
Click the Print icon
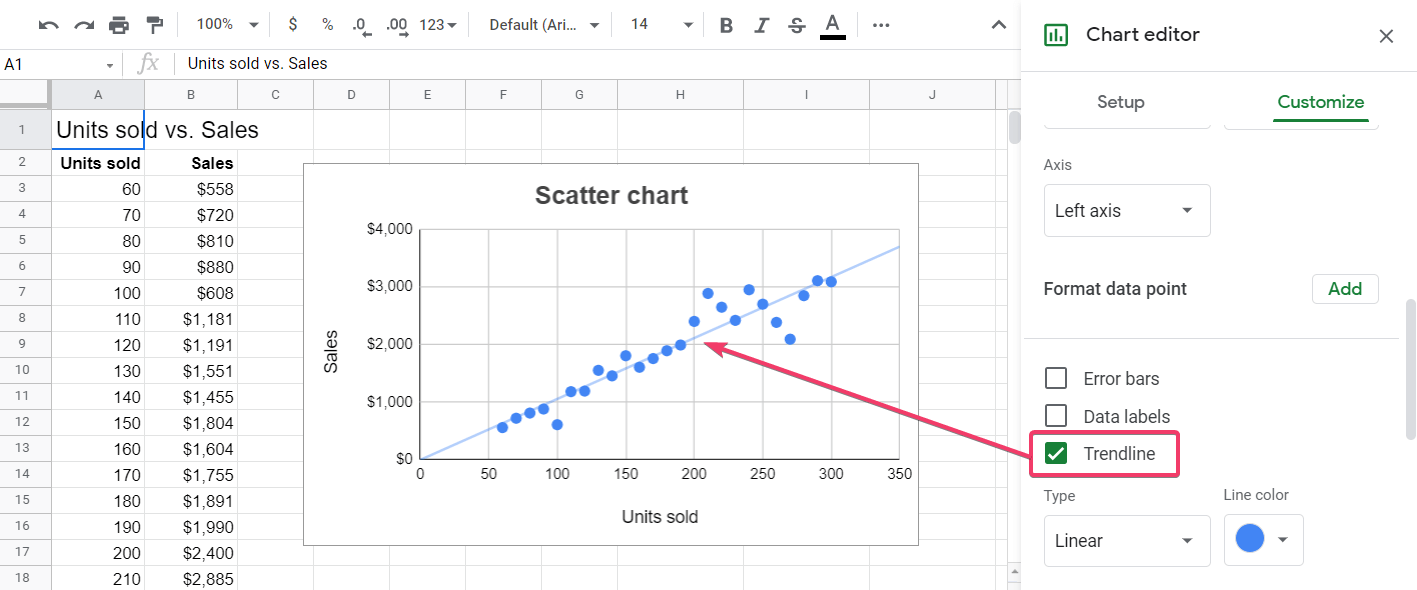119,24
